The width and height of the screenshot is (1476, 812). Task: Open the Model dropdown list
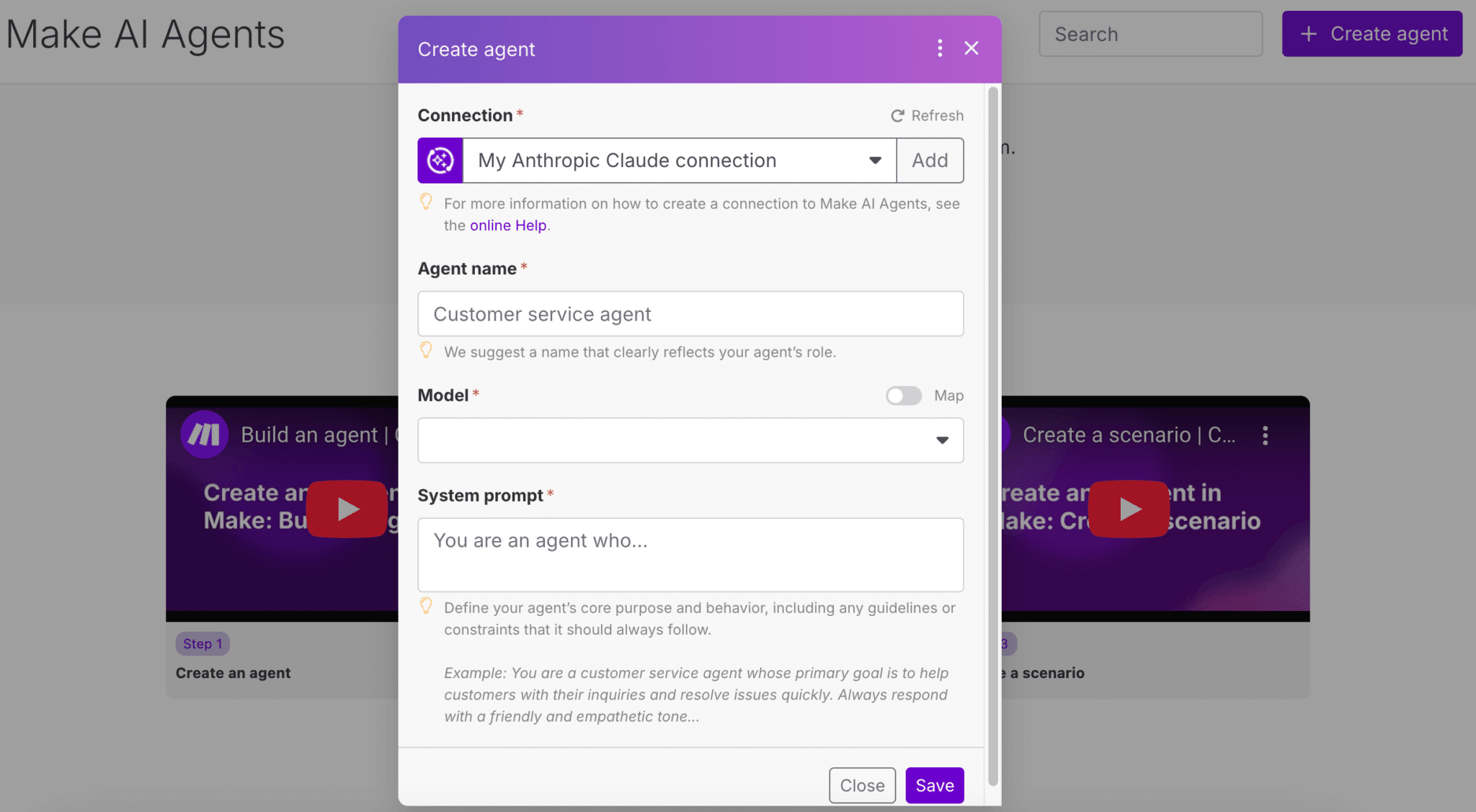pyautogui.click(x=690, y=440)
